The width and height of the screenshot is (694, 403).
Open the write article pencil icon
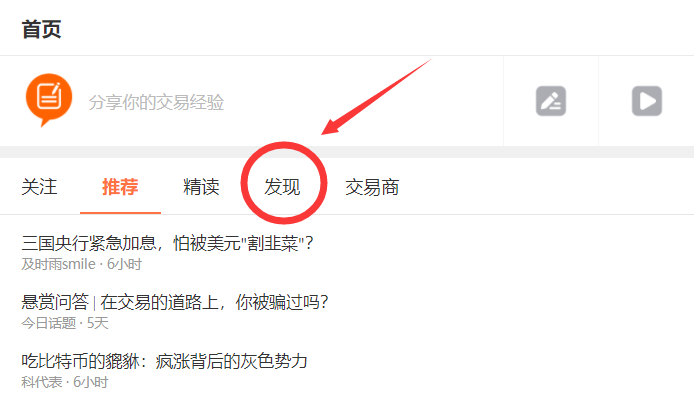551,101
